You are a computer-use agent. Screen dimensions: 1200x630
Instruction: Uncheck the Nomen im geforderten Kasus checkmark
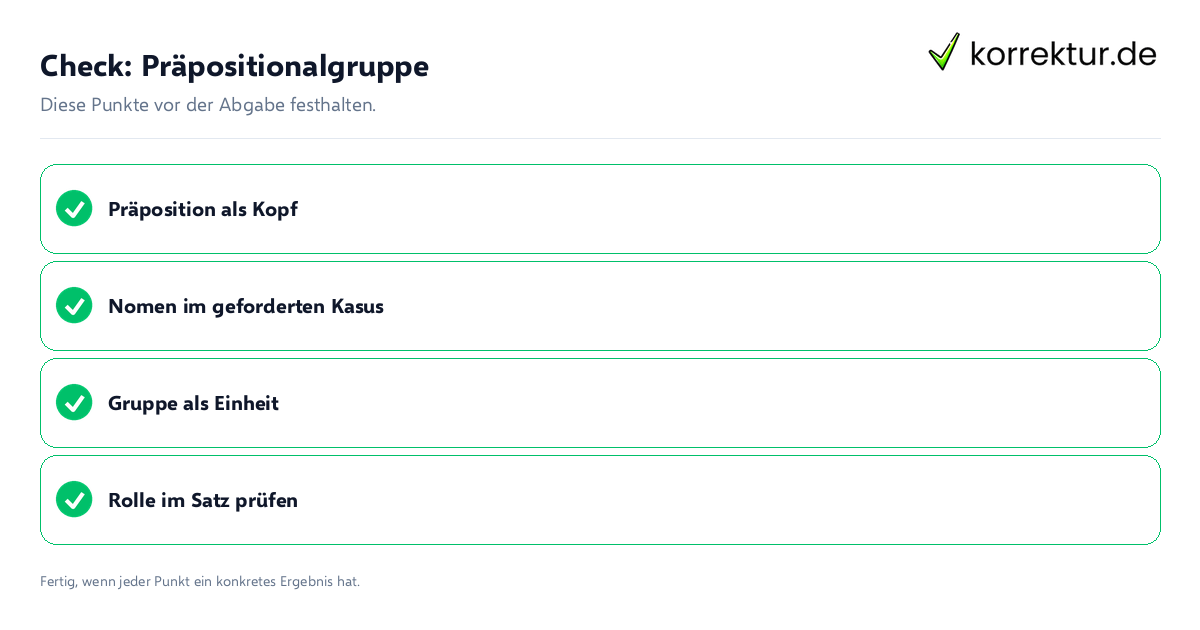(74, 305)
